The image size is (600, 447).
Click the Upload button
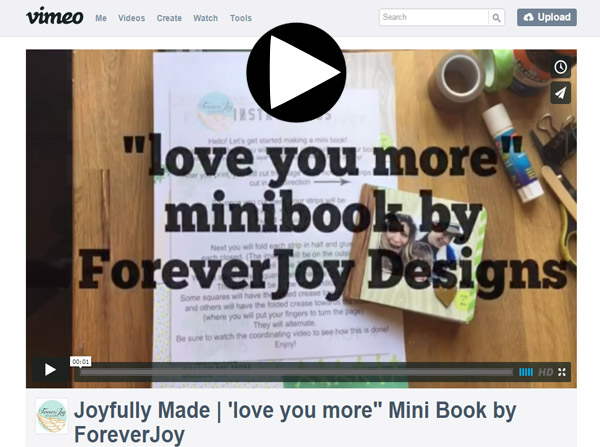pos(547,17)
